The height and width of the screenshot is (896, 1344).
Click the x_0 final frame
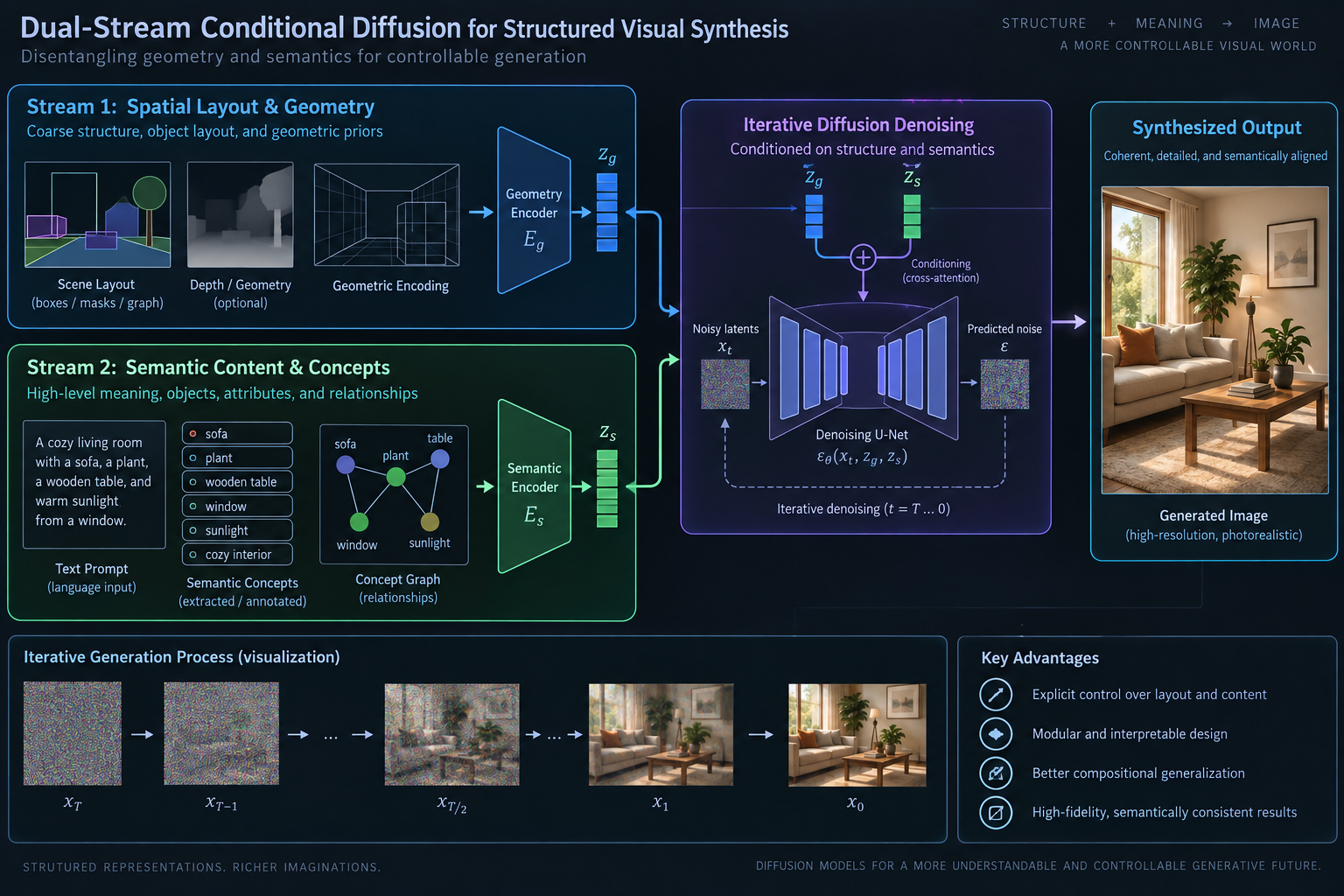click(857, 735)
